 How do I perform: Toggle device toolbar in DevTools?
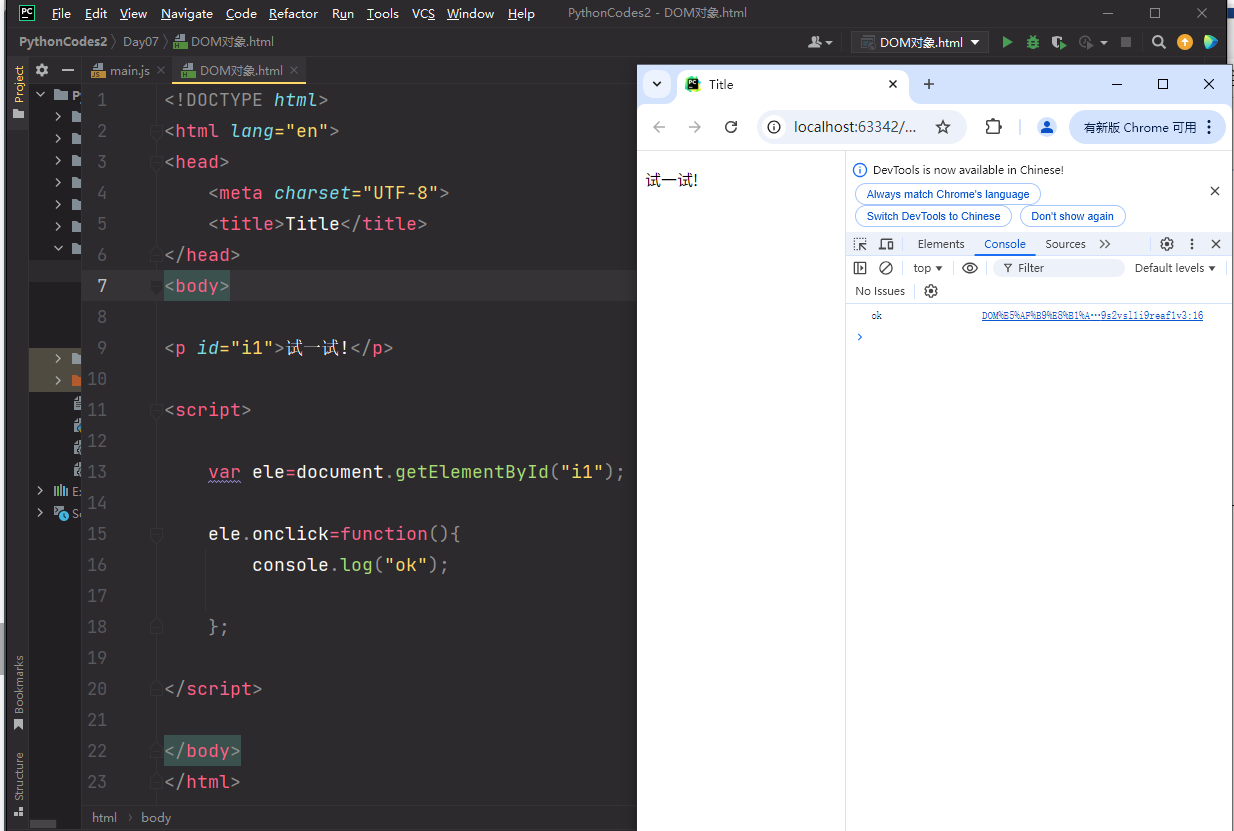point(886,244)
